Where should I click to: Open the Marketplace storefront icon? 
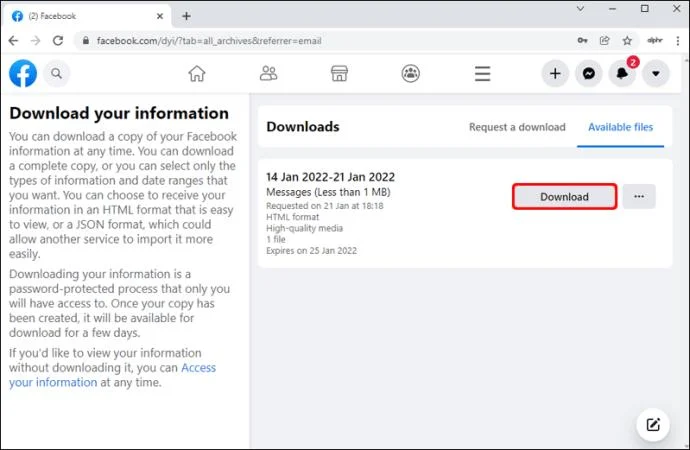click(x=339, y=73)
